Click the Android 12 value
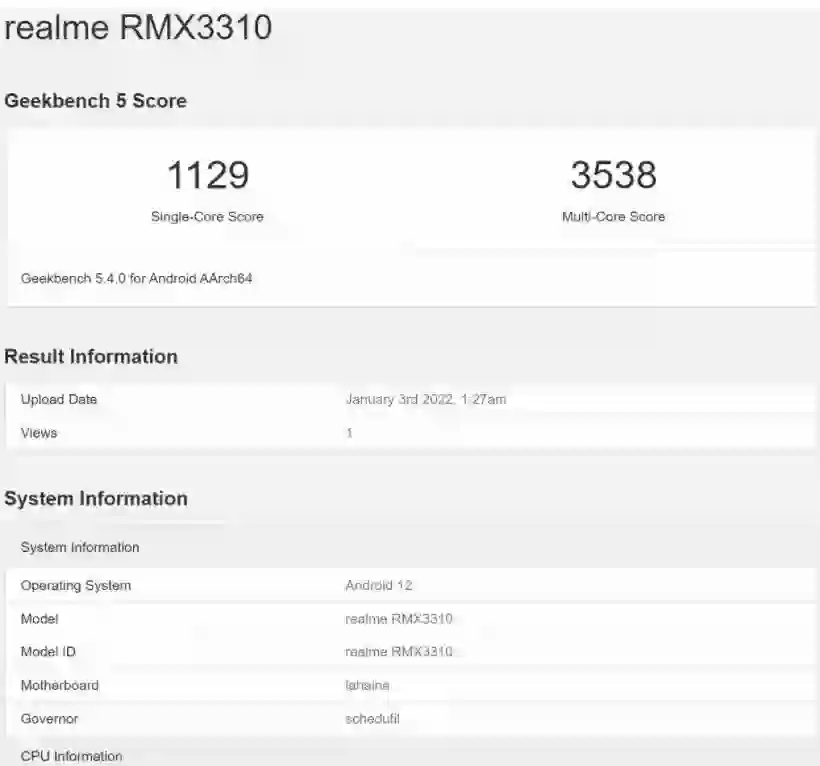This screenshot has width=820, height=766. click(379, 585)
